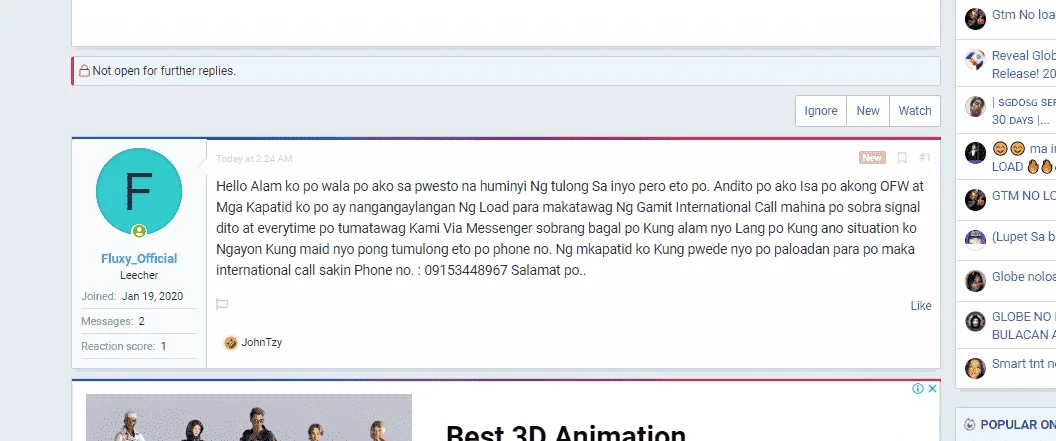Open the SGDOSG 30 DAYS sidebar thread
The width and height of the screenshot is (1056, 441).
coord(1024,111)
